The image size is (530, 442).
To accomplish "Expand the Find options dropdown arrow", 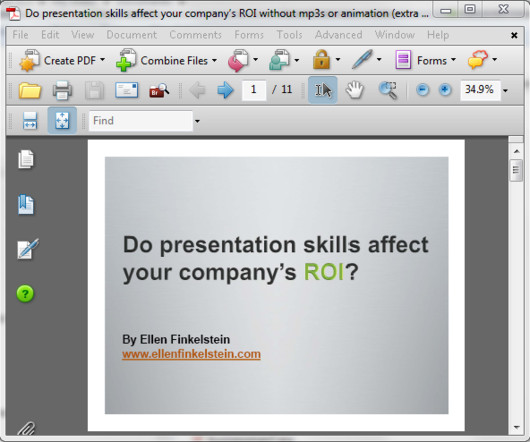I will (197, 121).
